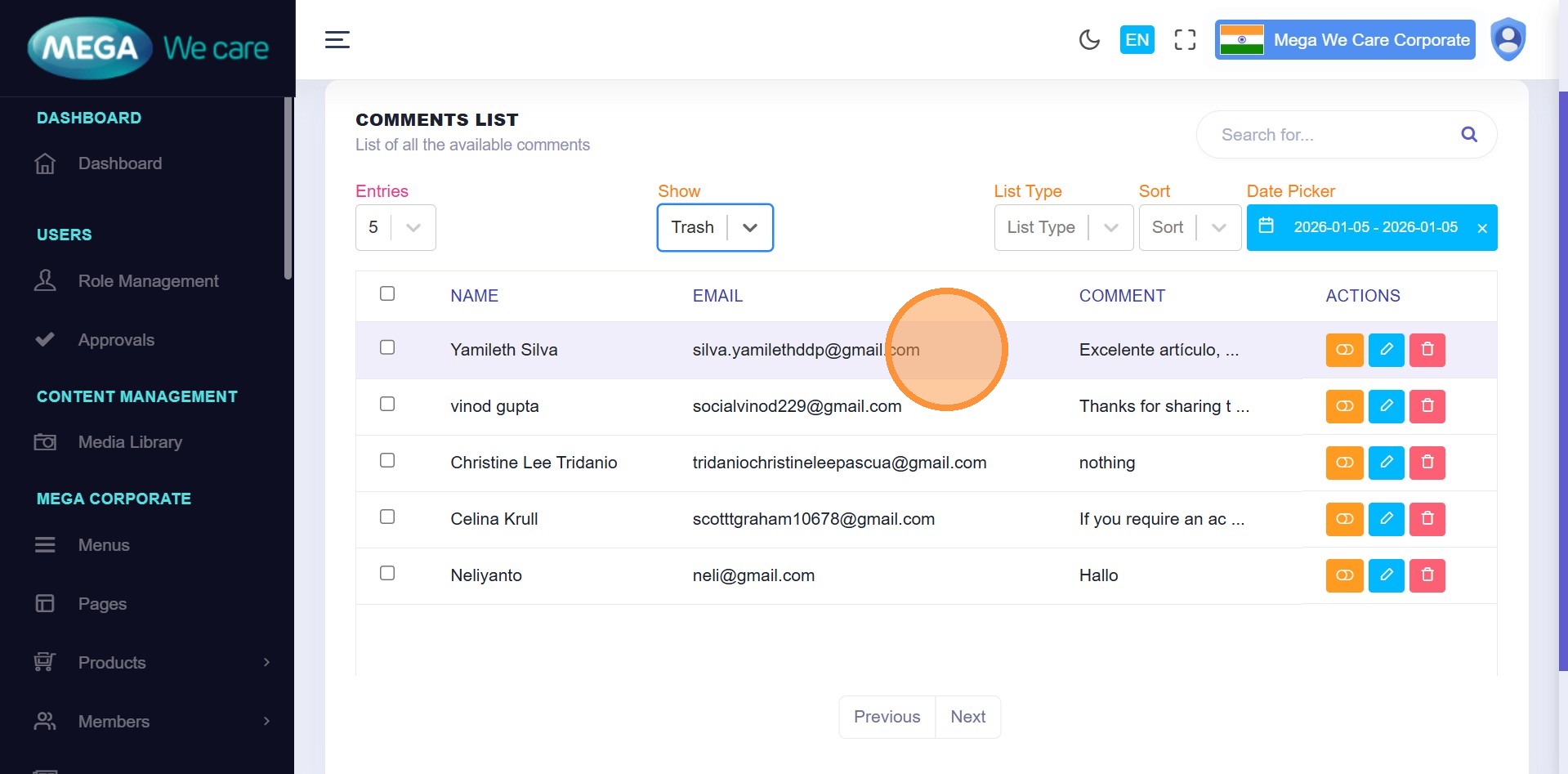Enter fullscreen mode using header icon

point(1185,40)
